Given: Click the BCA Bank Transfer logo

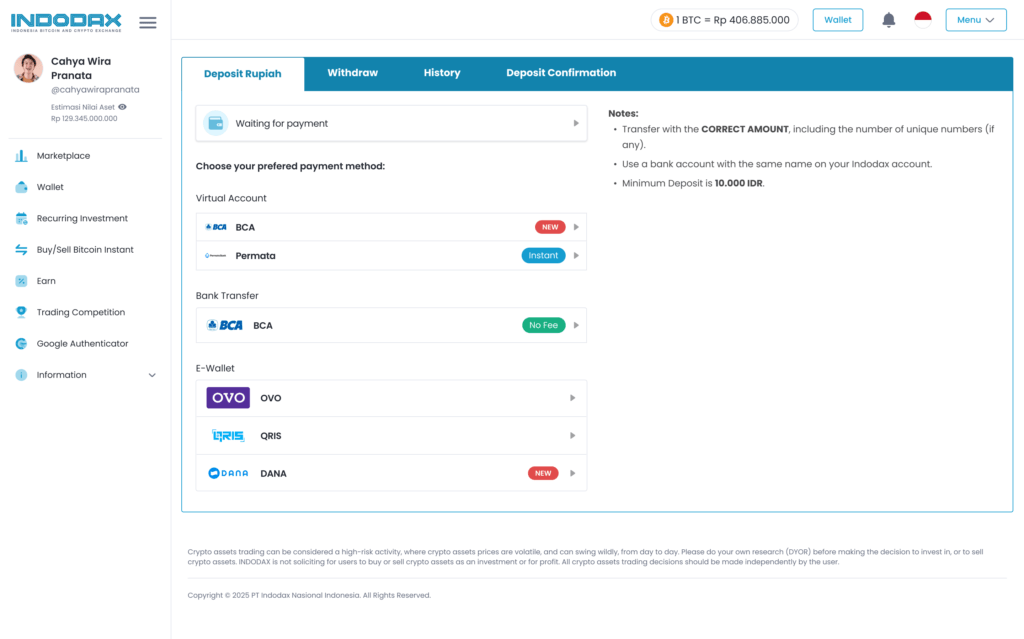Looking at the screenshot, I should coord(225,325).
